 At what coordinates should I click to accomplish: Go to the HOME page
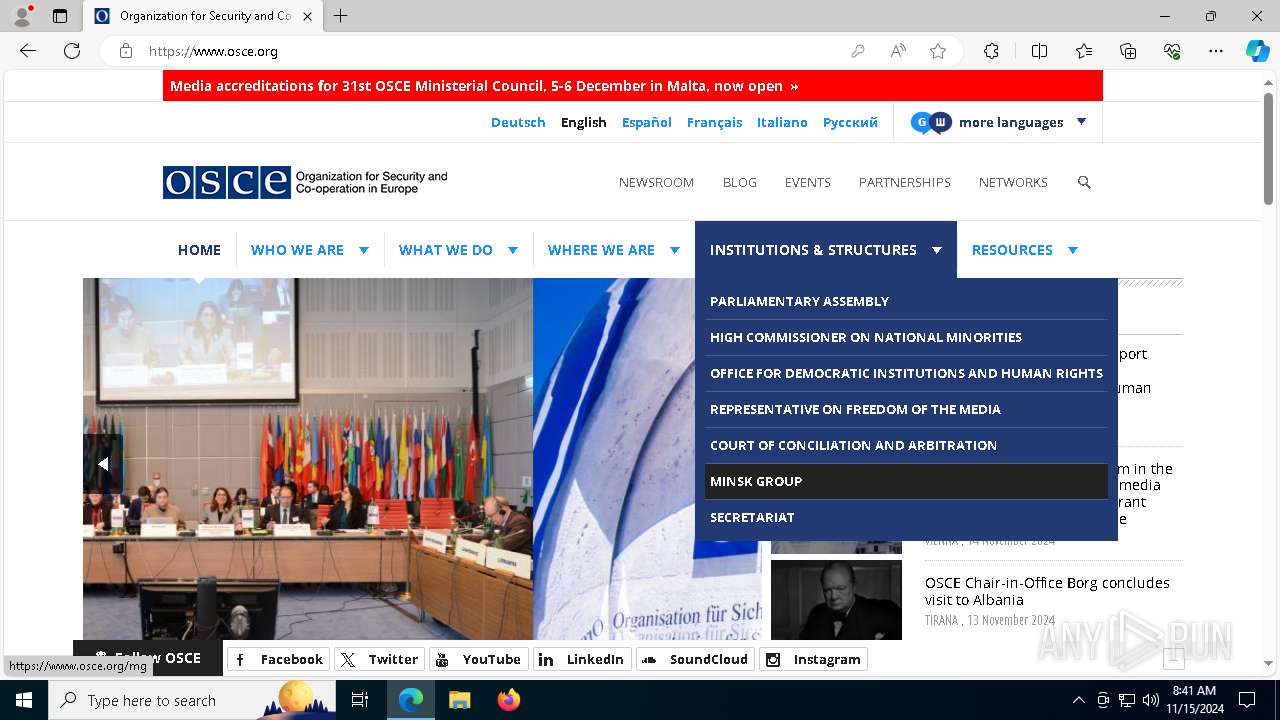coord(199,250)
